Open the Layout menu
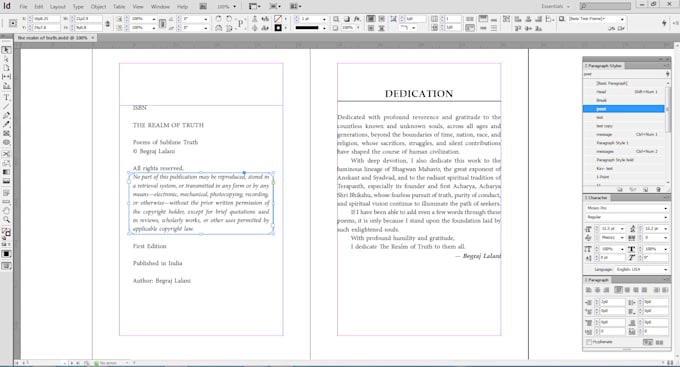Image resolution: width=680 pixels, height=367 pixels. pos(58,7)
